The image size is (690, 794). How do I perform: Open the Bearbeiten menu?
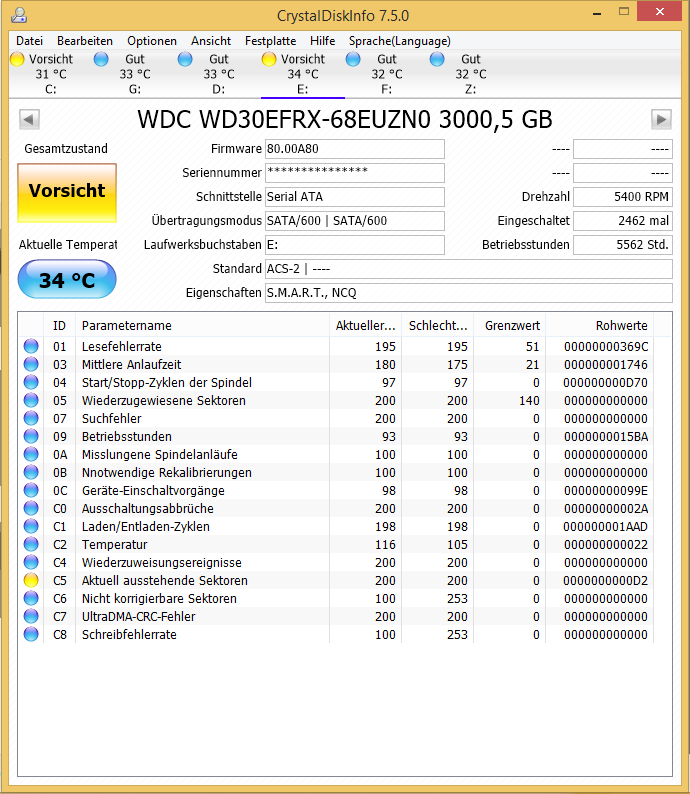85,41
